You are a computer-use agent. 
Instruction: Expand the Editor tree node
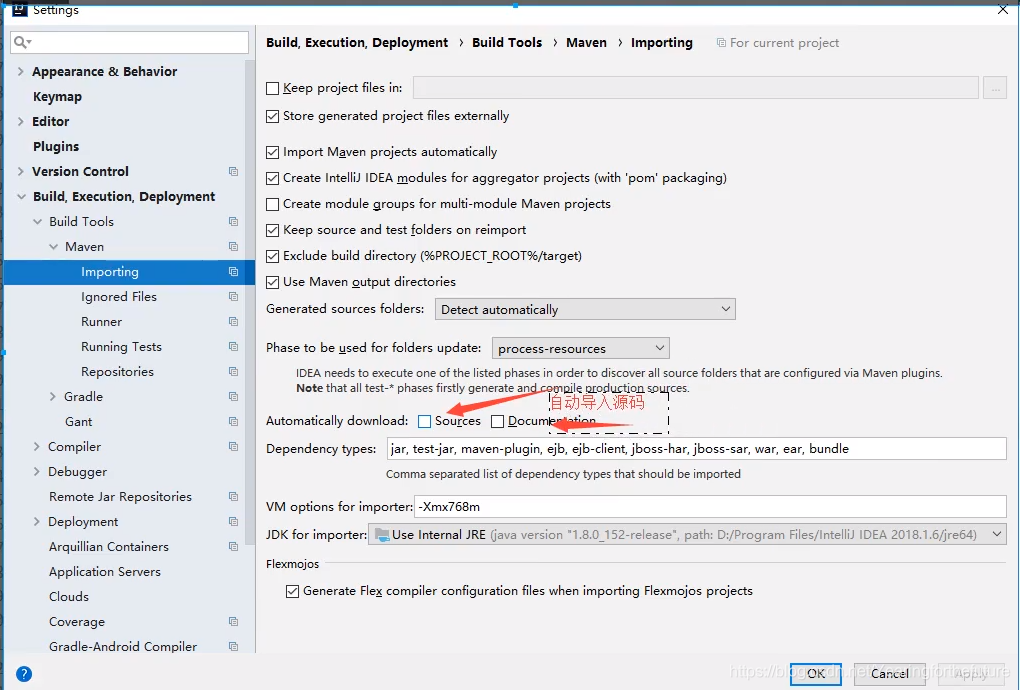pyautogui.click(x=20, y=122)
